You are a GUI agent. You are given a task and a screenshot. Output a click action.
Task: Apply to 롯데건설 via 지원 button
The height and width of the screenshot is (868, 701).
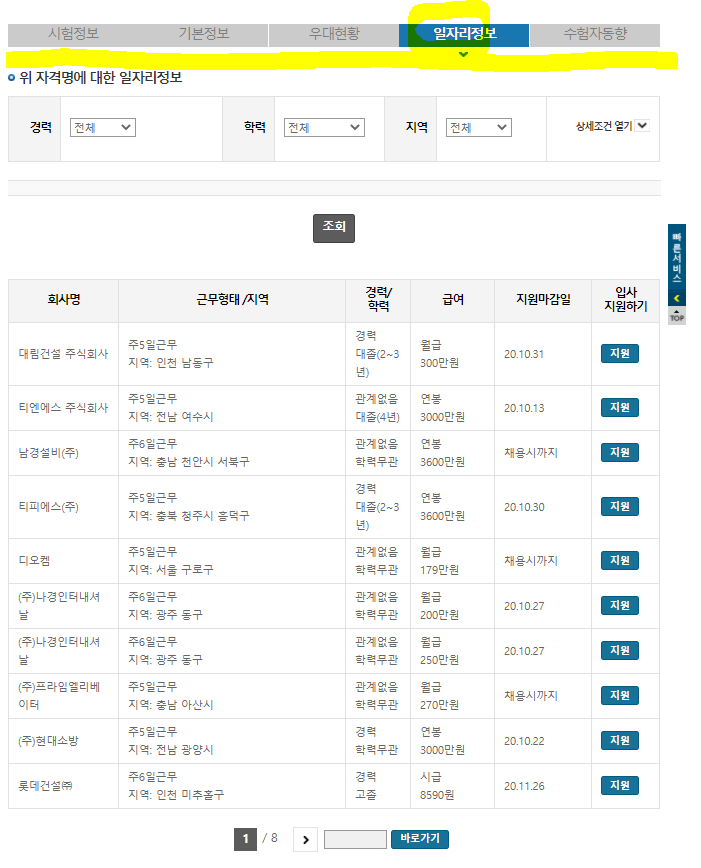[x=620, y=785]
